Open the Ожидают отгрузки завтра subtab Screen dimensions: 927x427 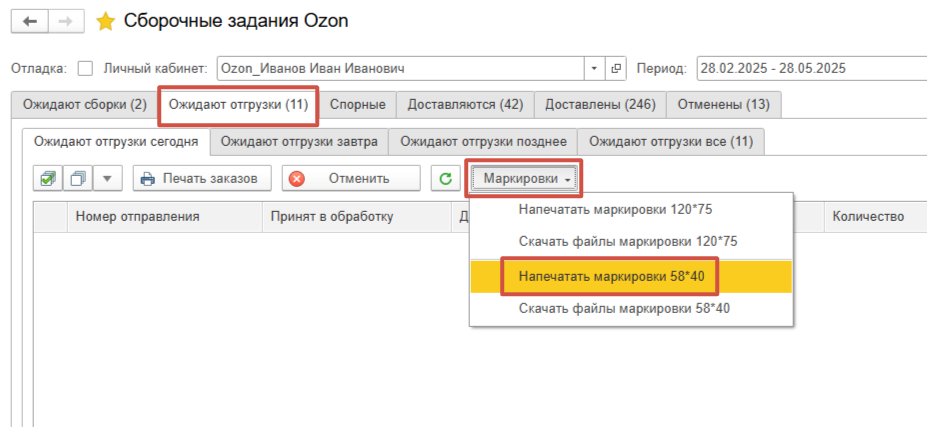(x=299, y=142)
